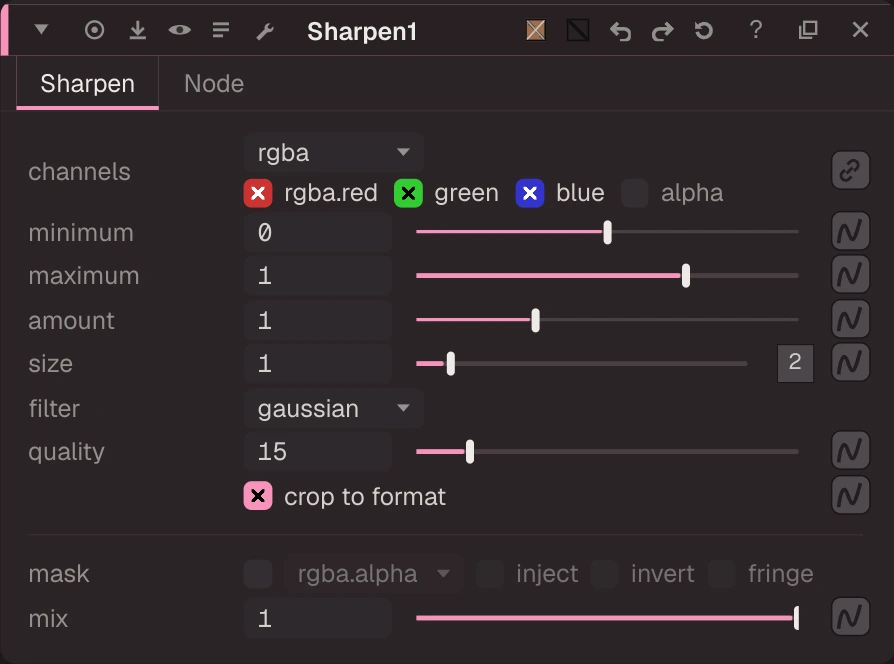Open the size animation curve button
The height and width of the screenshot is (664, 894).
point(850,362)
